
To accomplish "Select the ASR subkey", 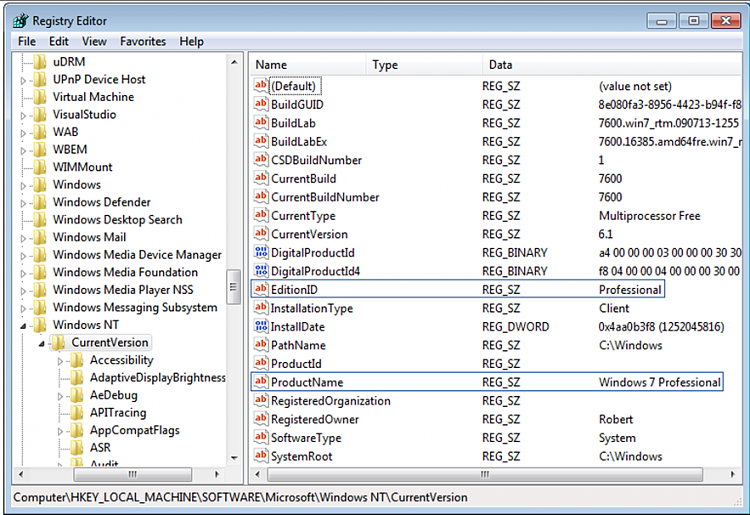I will (100, 448).
